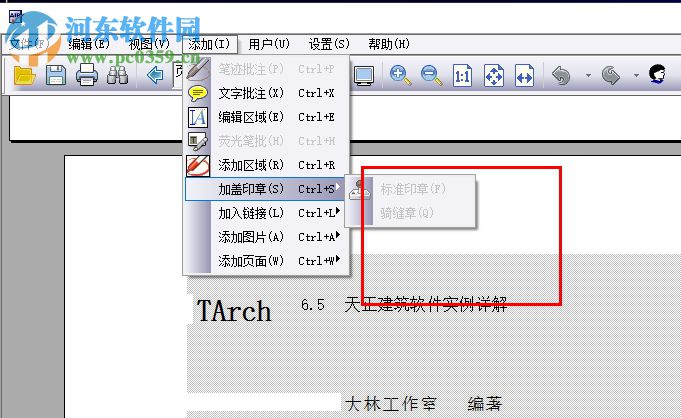
Task: Click the fit width icon
Action: [524, 76]
